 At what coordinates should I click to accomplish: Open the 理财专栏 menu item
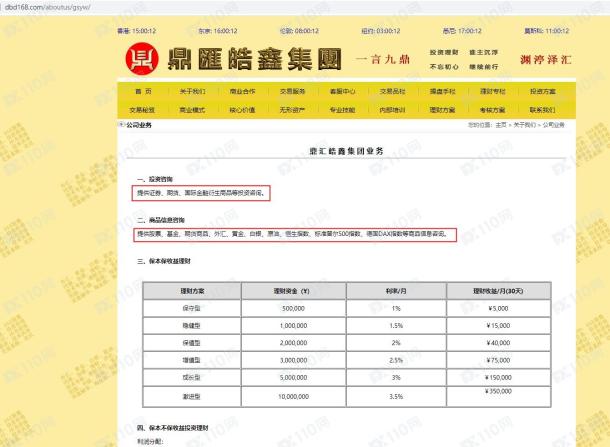coord(493,91)
